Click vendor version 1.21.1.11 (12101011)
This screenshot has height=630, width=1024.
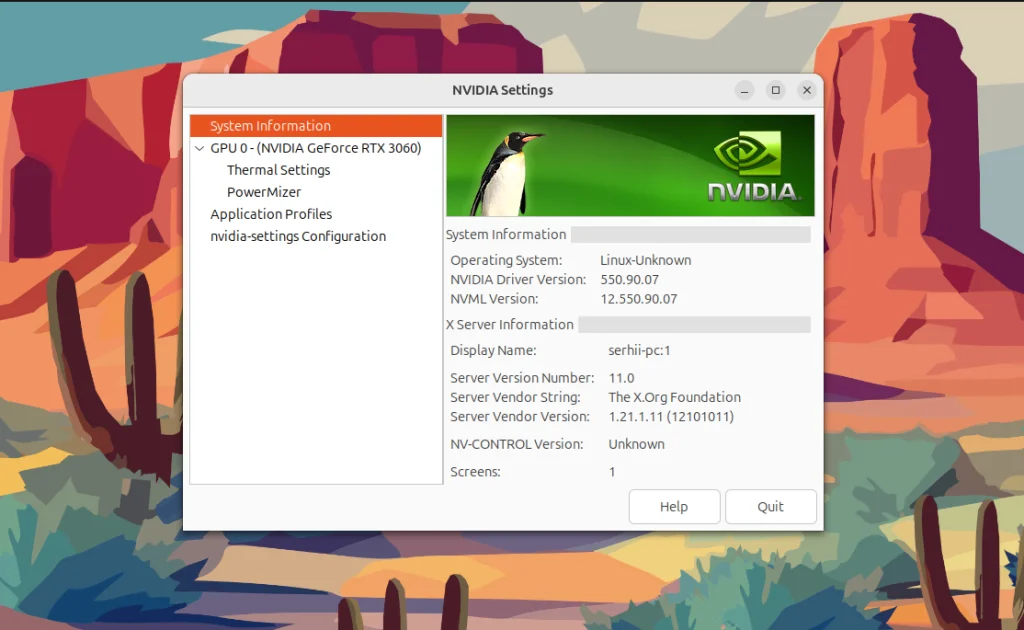click(x=671, y=417)
